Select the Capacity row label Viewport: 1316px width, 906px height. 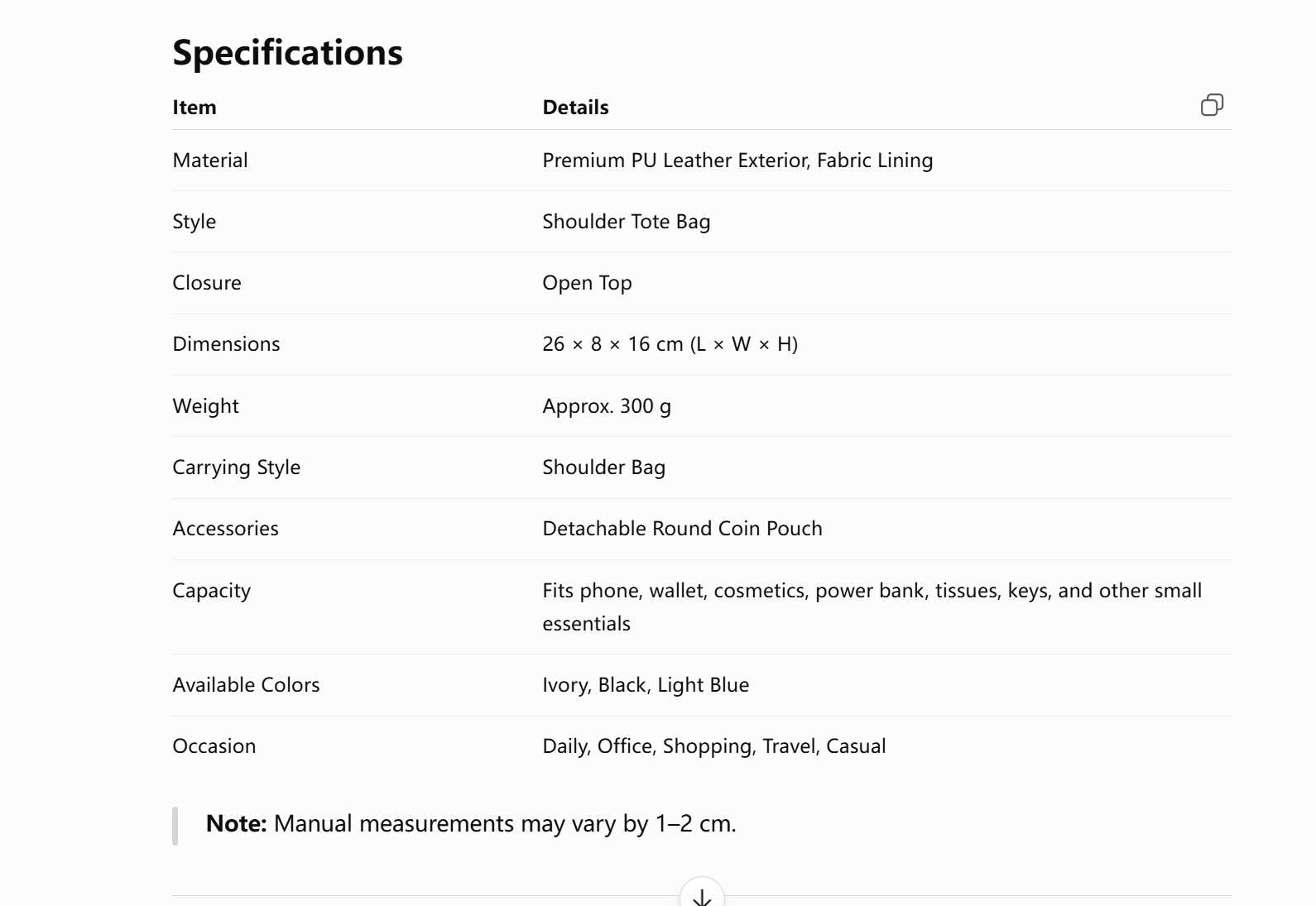coord(211,591)
